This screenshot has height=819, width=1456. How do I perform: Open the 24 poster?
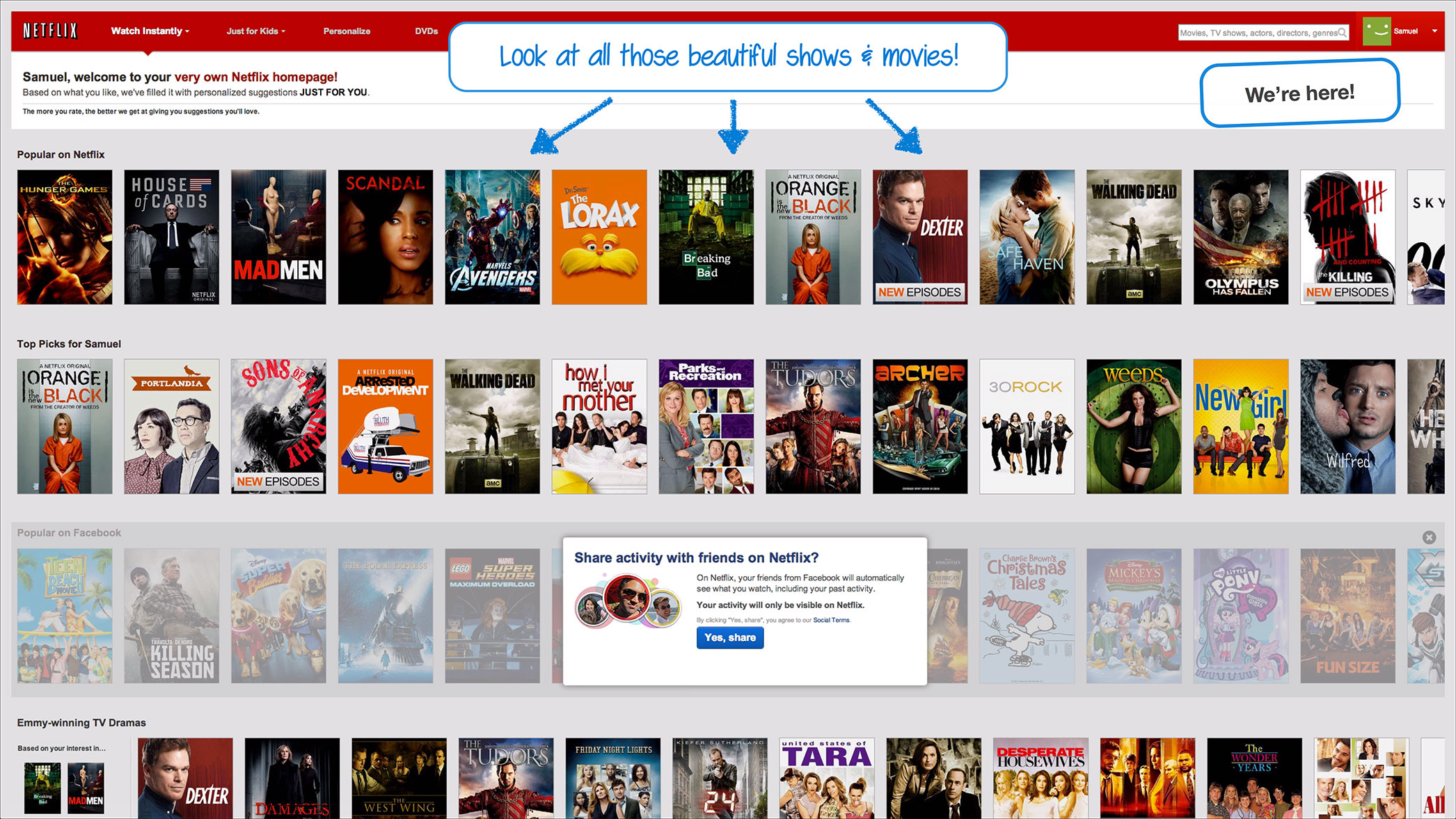[720, 778]
